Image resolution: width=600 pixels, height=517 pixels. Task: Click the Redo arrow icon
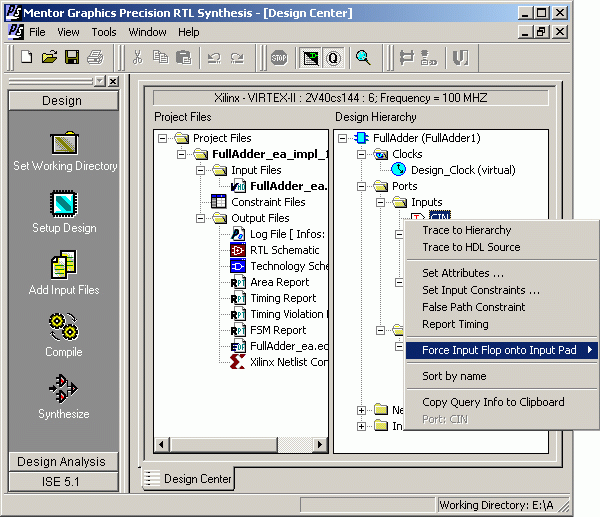click(237, 58)
